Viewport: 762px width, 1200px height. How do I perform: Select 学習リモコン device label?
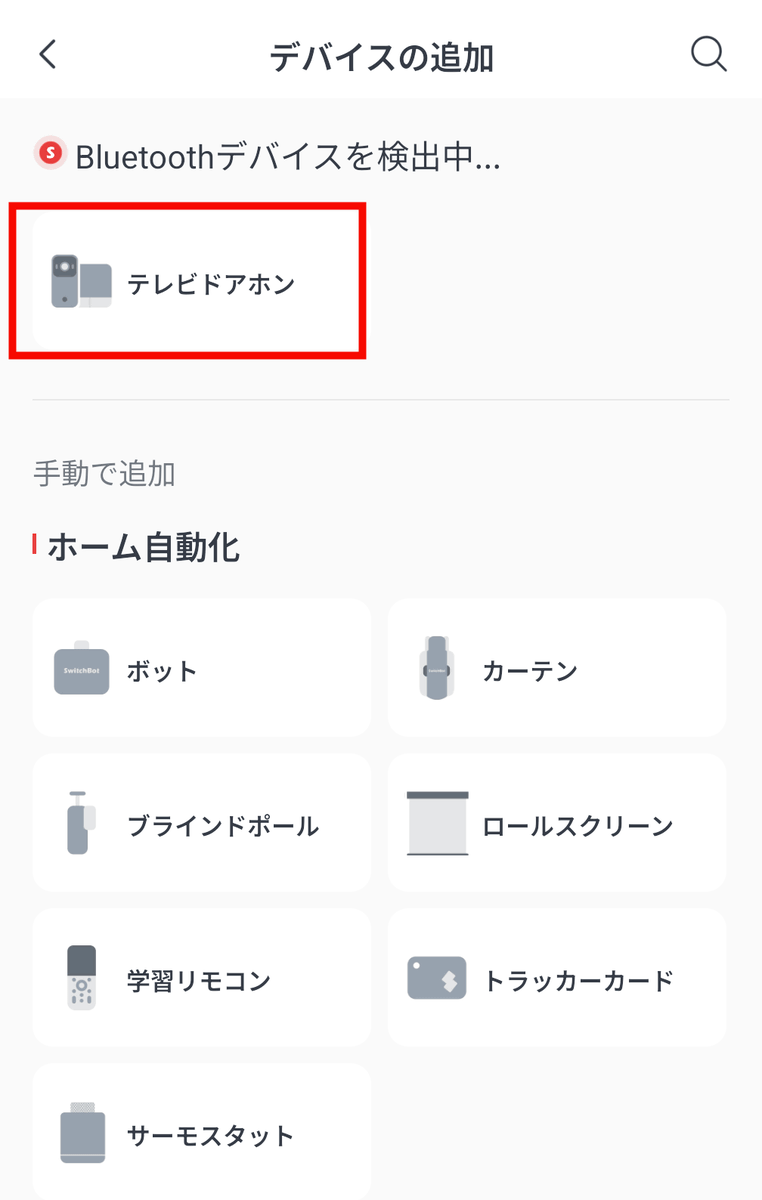(199, 981)
